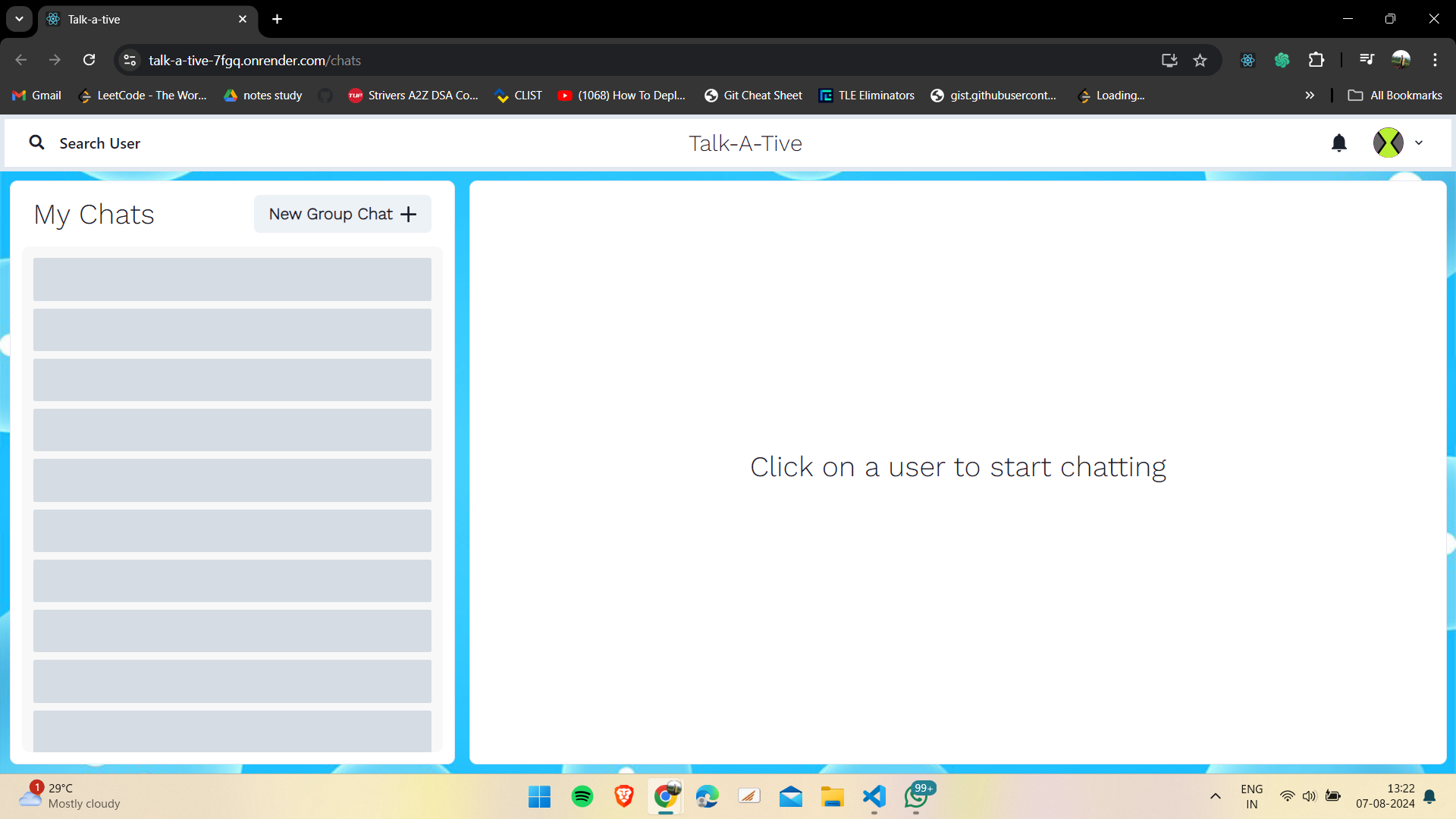Open the All Bookmarks folder

(1395, 95)
